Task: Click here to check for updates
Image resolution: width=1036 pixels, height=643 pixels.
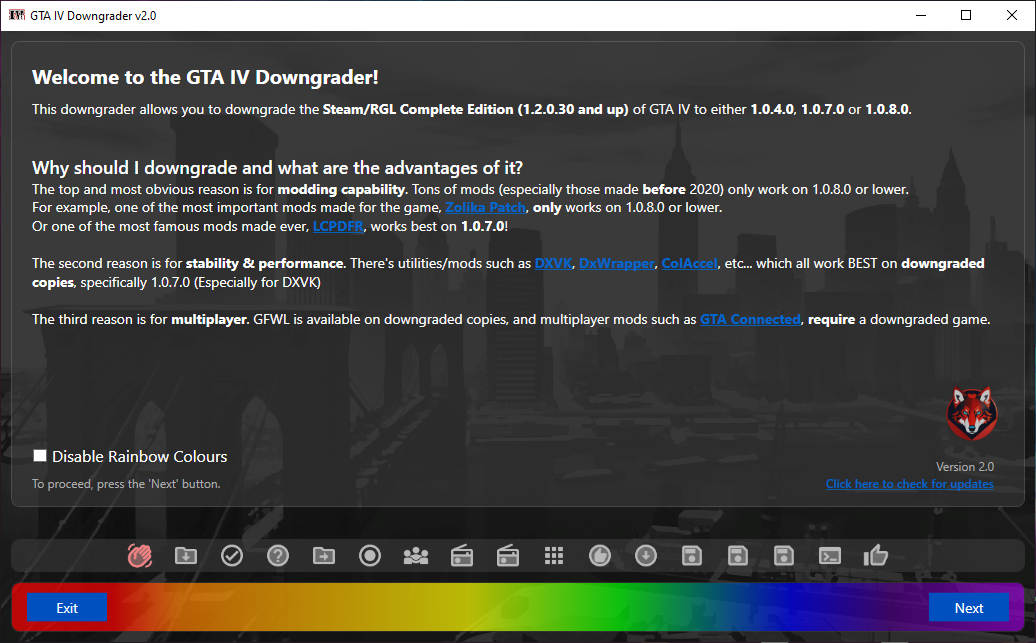Action: (x=909, y=484)
